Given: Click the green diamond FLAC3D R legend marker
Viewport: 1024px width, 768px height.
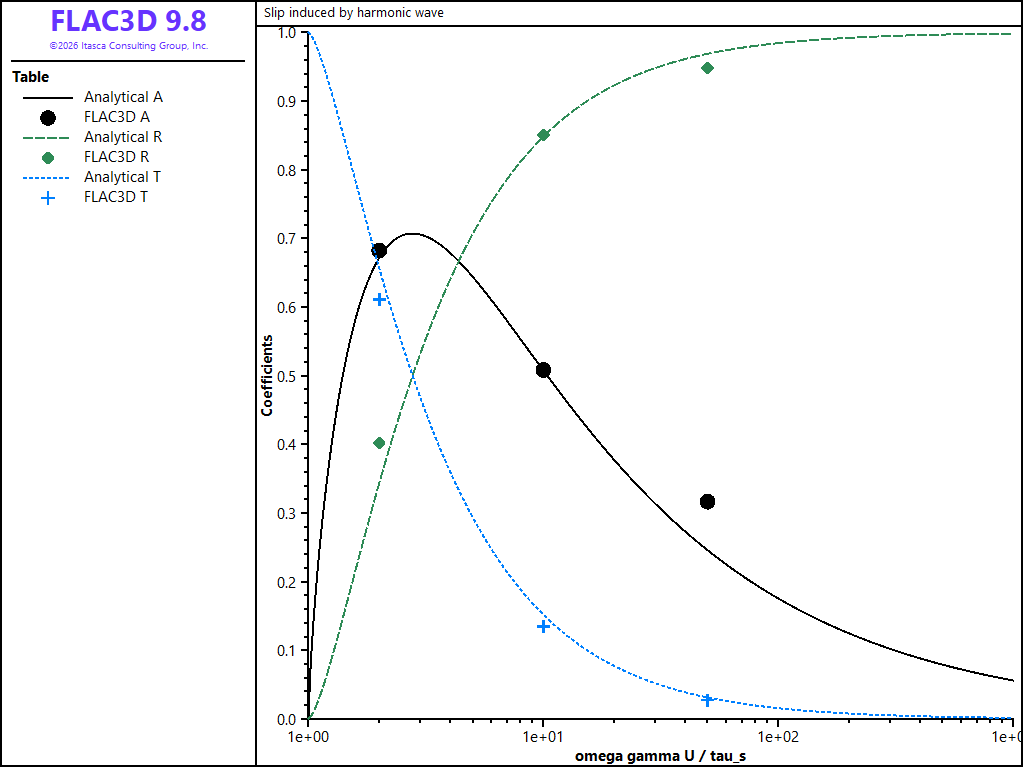Looking at the screenshot, I should pyautogui.click(x=48, y=158).
